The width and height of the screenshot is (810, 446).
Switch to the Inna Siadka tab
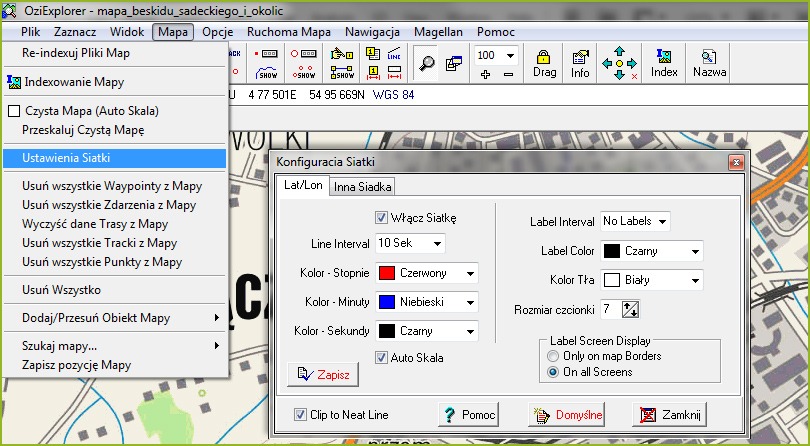tap(362, 187)
